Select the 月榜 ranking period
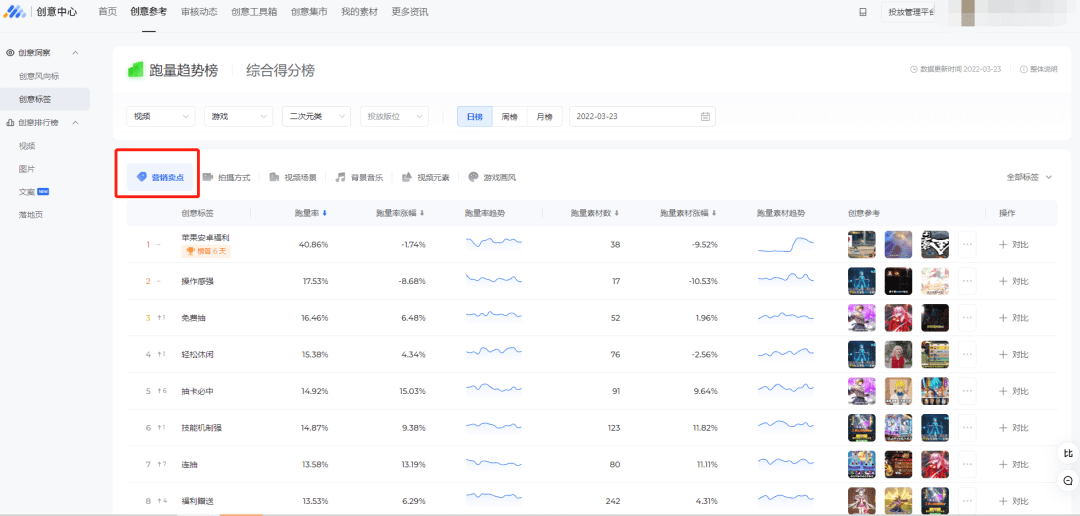Image resolution: width=1080 pixels, height=516 pixels. 545,116
